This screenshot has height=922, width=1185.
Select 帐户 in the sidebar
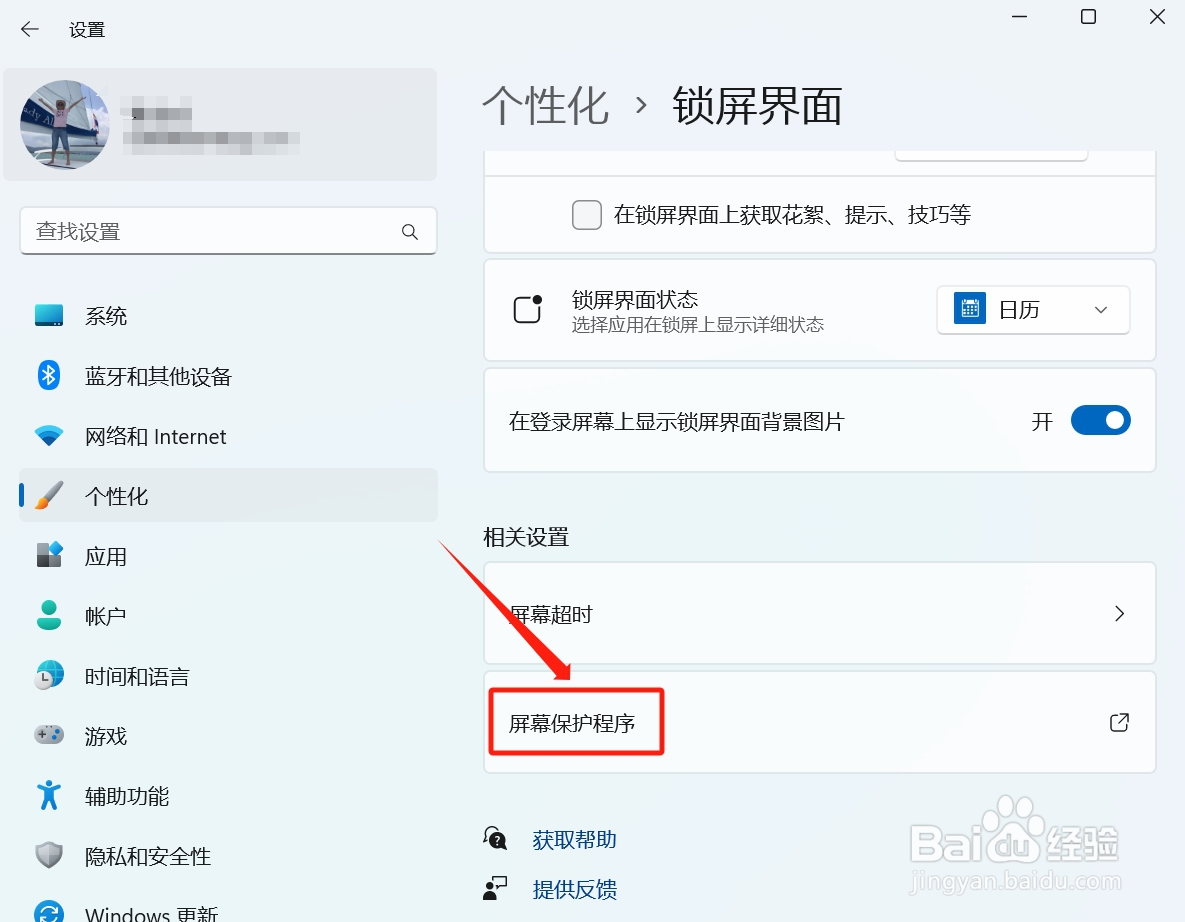tap(104, 616)
